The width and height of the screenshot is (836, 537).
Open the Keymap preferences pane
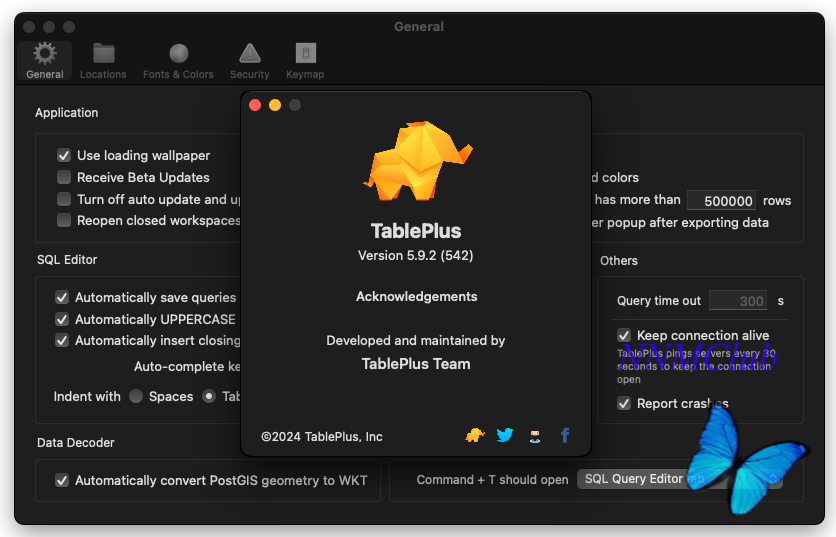(306, 60)
